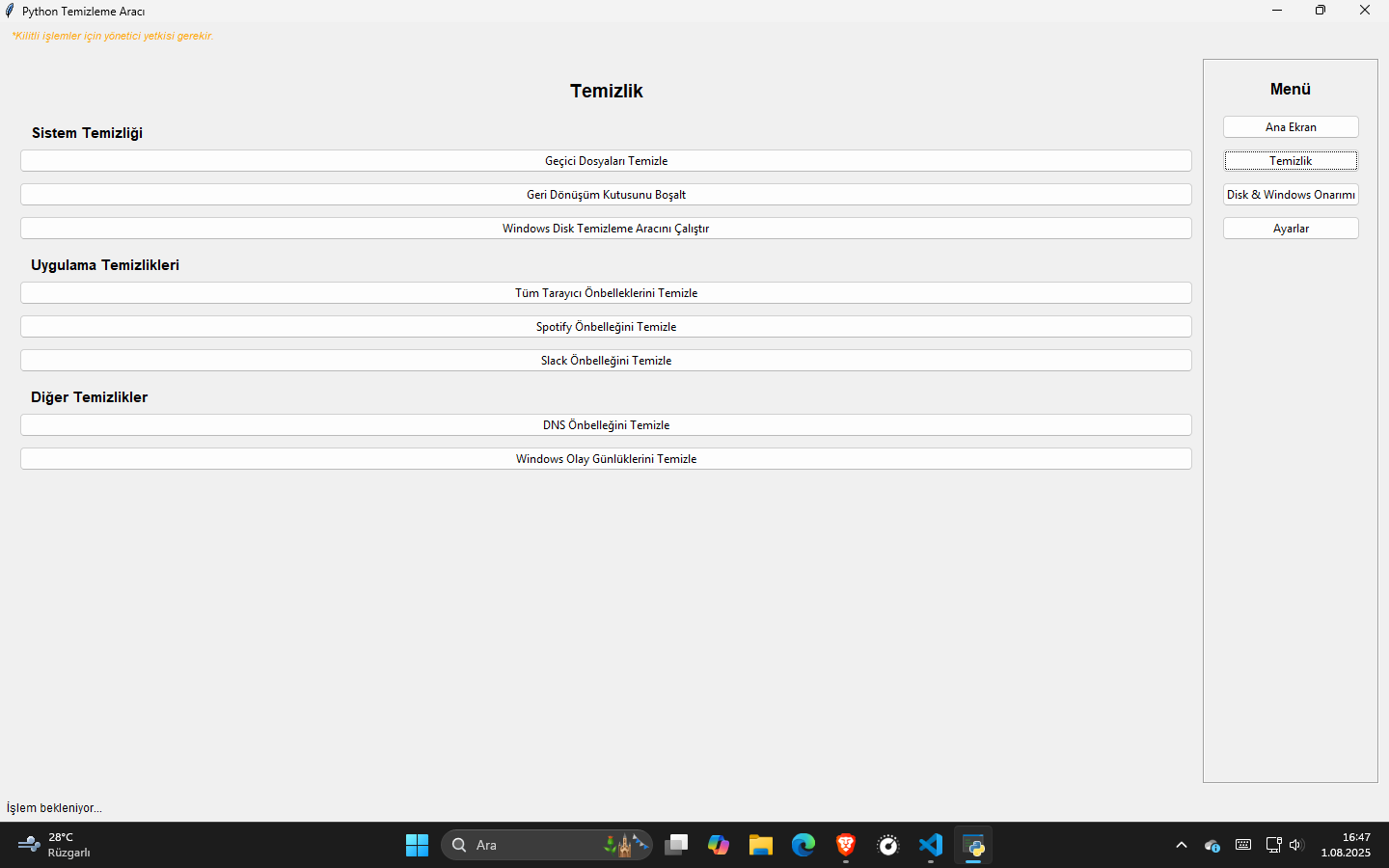Open network status tray icon

(x=1273, y=846)
